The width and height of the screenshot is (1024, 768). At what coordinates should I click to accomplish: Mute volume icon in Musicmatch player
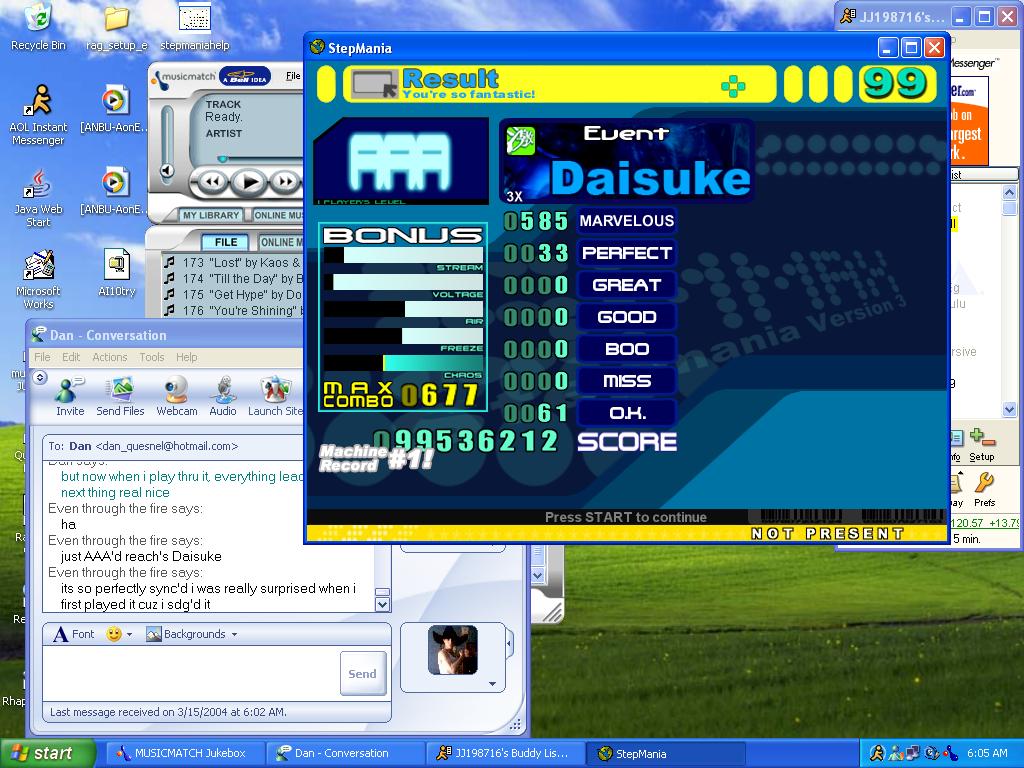167,170
